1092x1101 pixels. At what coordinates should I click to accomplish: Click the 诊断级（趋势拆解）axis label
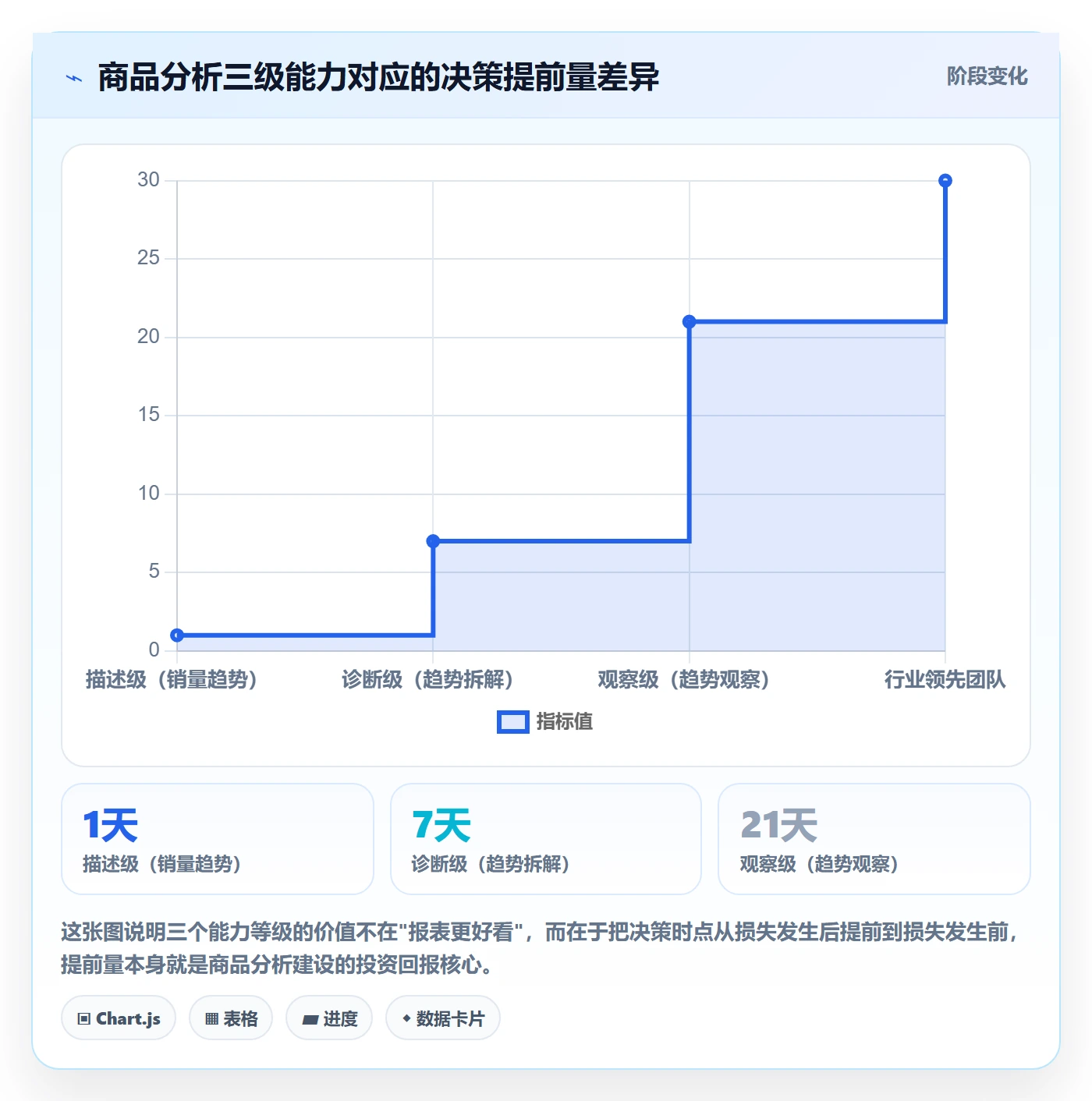coord(427,680)
